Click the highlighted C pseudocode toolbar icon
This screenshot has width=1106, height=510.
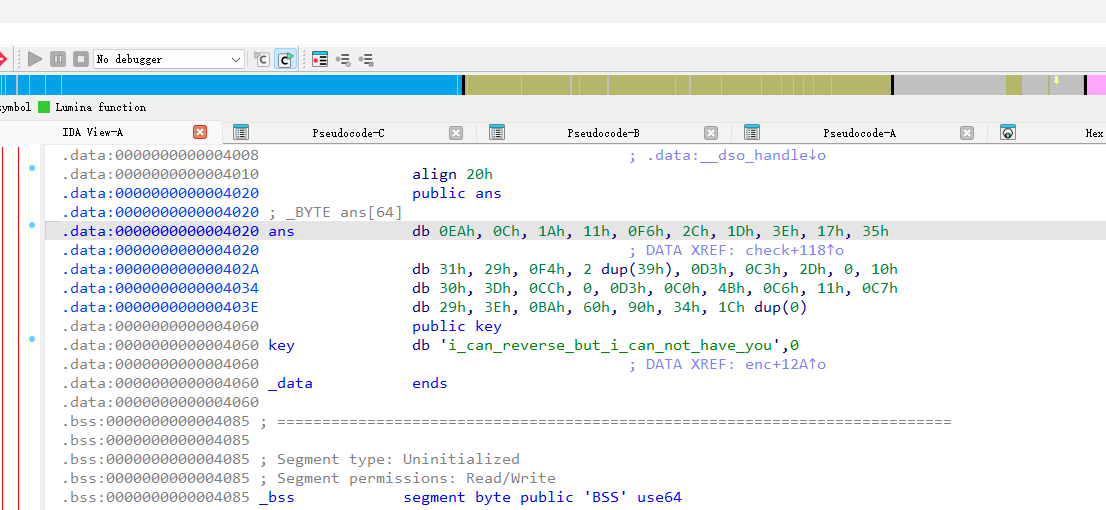pyautogui.click(x=285, y=59)
